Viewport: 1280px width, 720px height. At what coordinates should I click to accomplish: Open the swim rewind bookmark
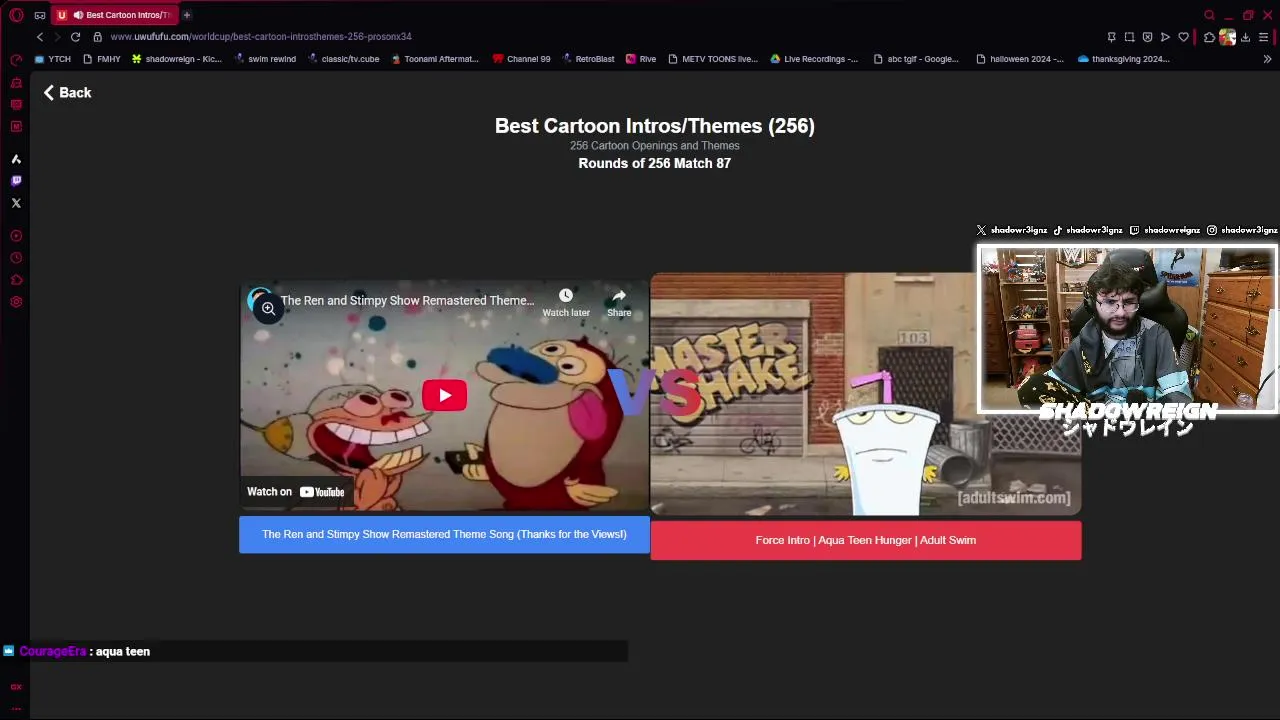tap(265, 59)
